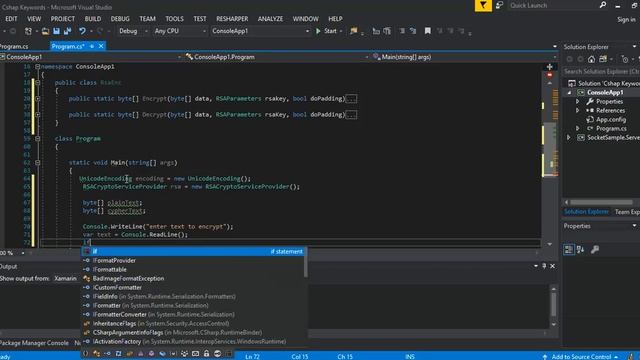Undo the last edit with Undo icon
The height and width of the screenshot is (360, 640).
82,31
